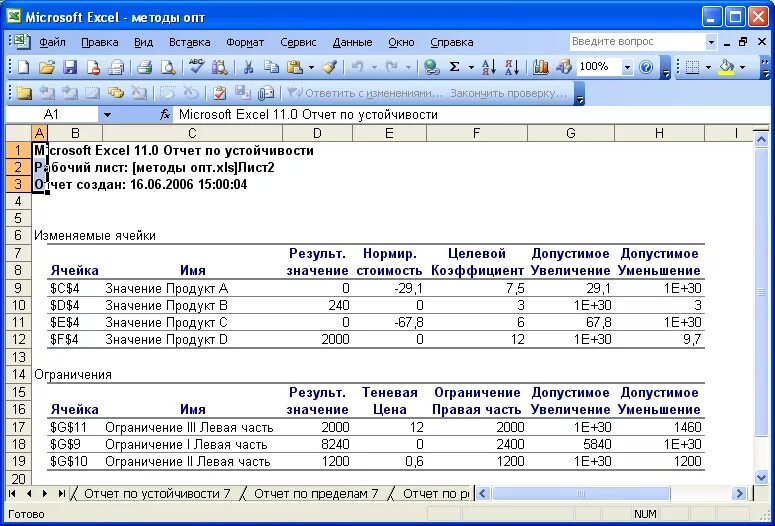Send for review with the paperclip envelope icon
This screenshot has height=526, width=775.
click(x=266, y=92)
